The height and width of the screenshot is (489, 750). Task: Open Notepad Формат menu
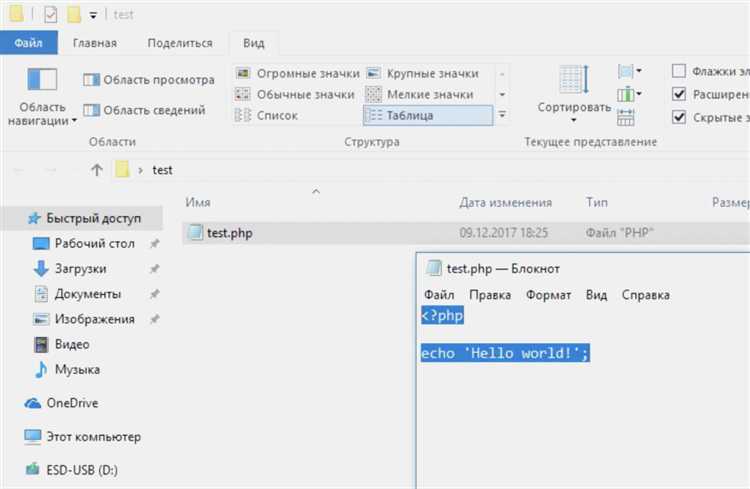point(548,295)
